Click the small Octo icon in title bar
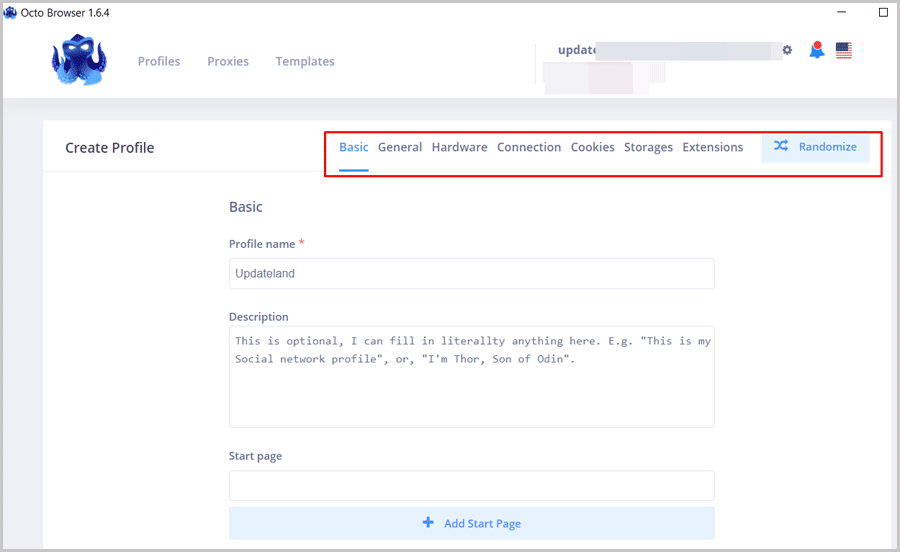 coord(10,13)
